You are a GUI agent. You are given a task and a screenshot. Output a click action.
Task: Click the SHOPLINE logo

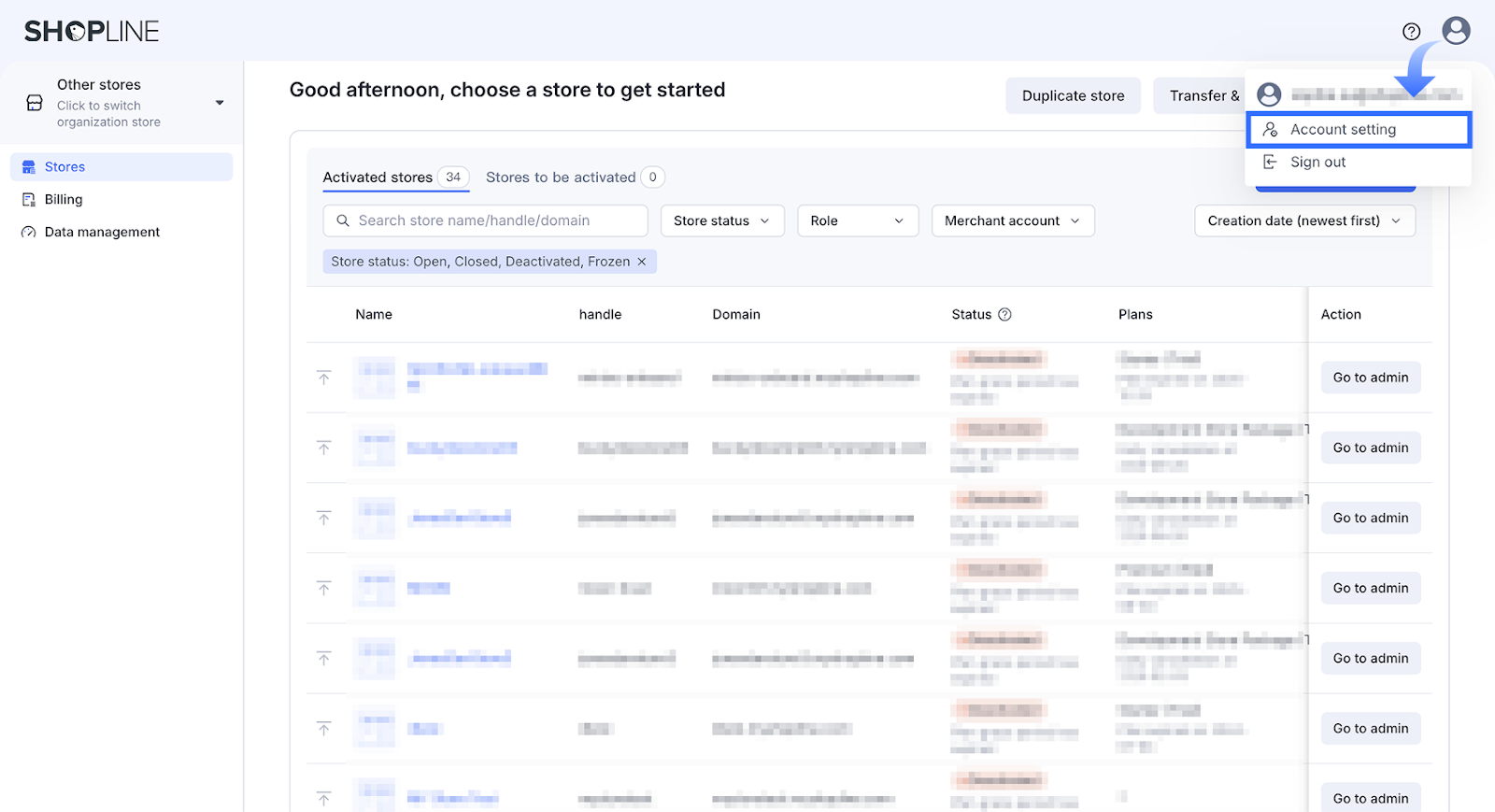pyautogui.click(x=92, y=32)
